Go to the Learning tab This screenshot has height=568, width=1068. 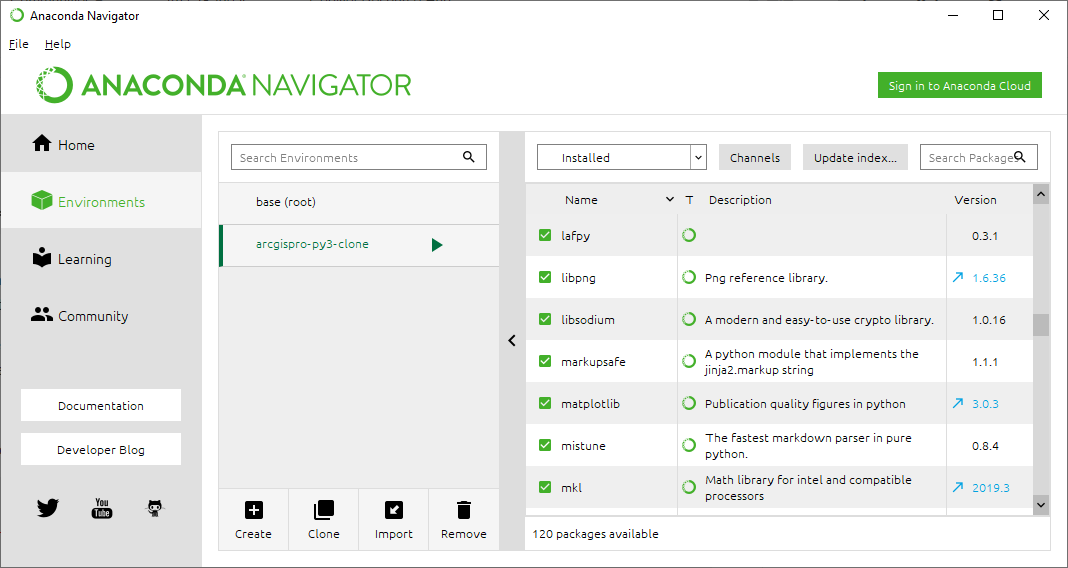coord(101,259)
